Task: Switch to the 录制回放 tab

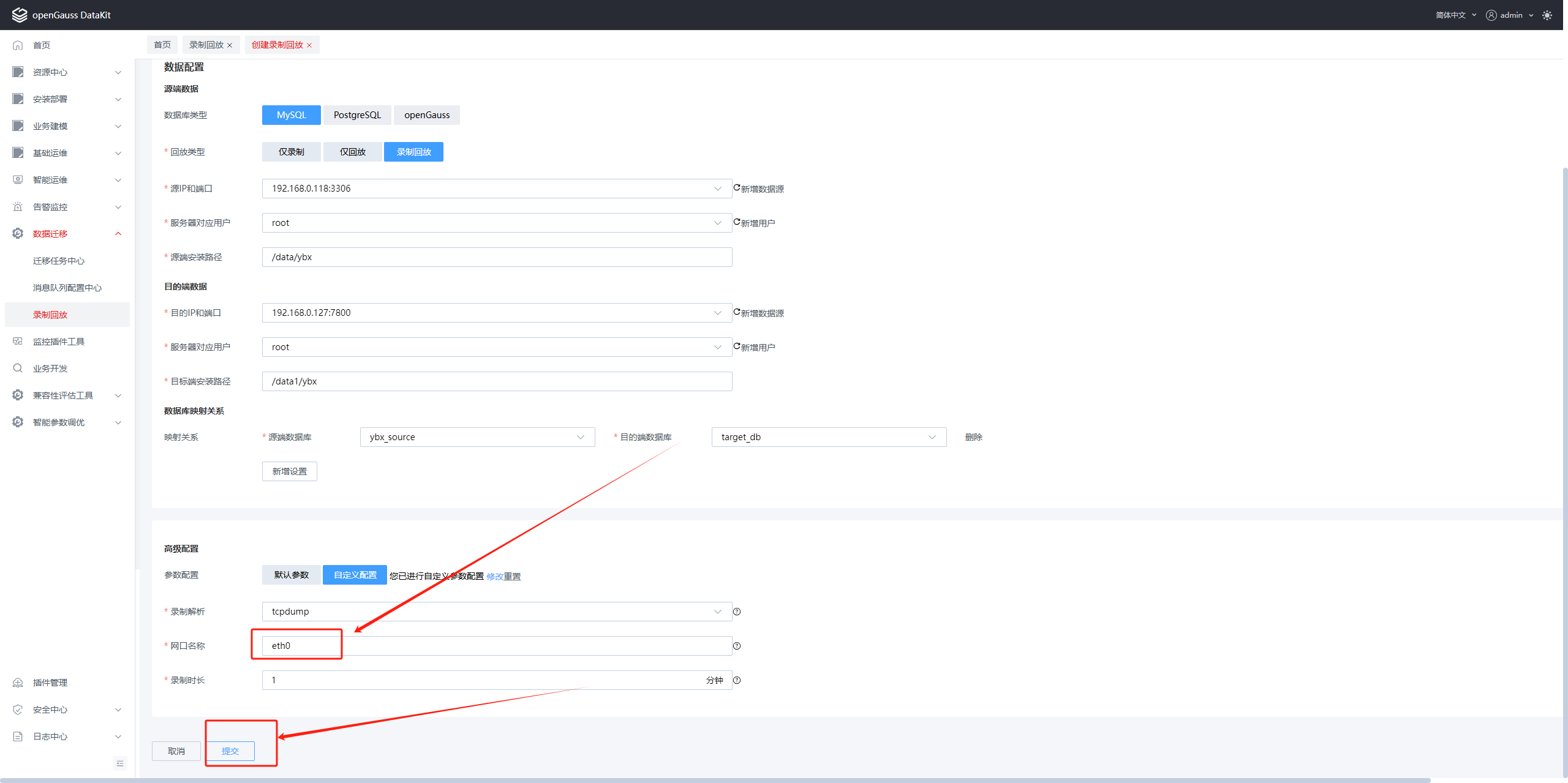Action: pos(206,45)
